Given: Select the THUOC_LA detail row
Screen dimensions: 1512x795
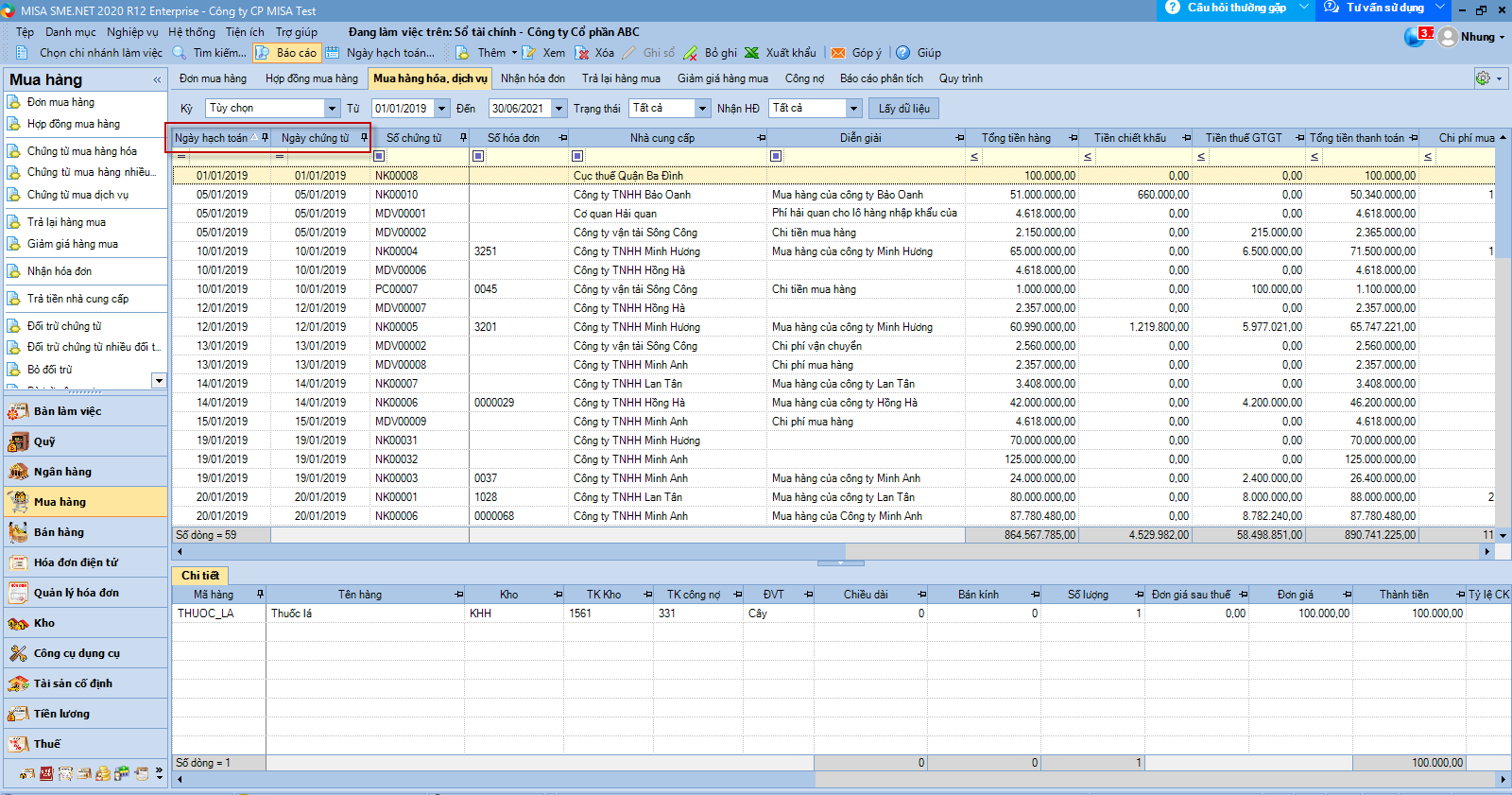Looking at the screenshot, I should 840,614.
